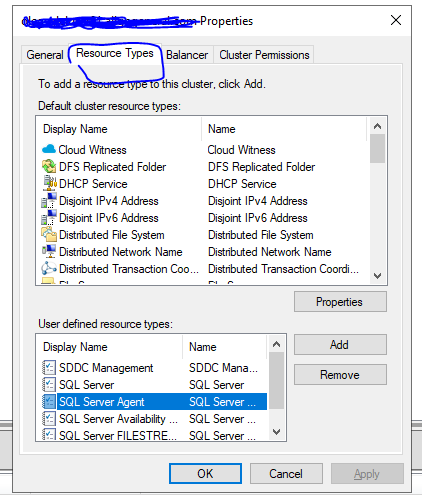
Task: Click DHCP Service in the Name column
Action: pyautogui.click(x=242, y=184)
